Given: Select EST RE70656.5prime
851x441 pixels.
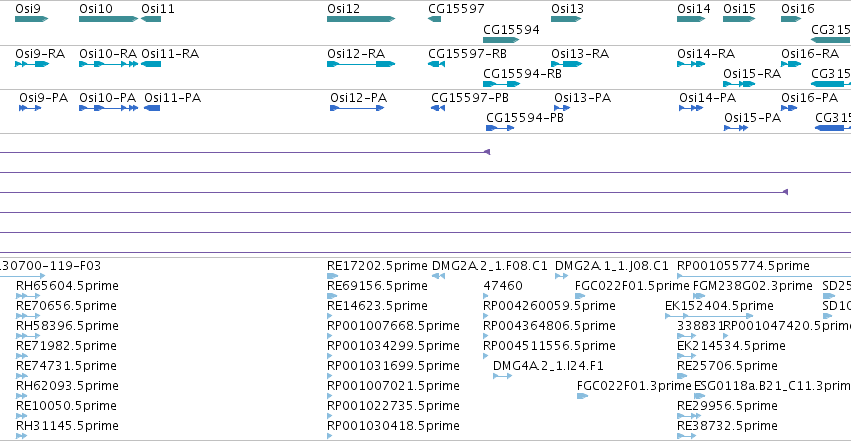Looking at the screenshot, I should point(66,305).
